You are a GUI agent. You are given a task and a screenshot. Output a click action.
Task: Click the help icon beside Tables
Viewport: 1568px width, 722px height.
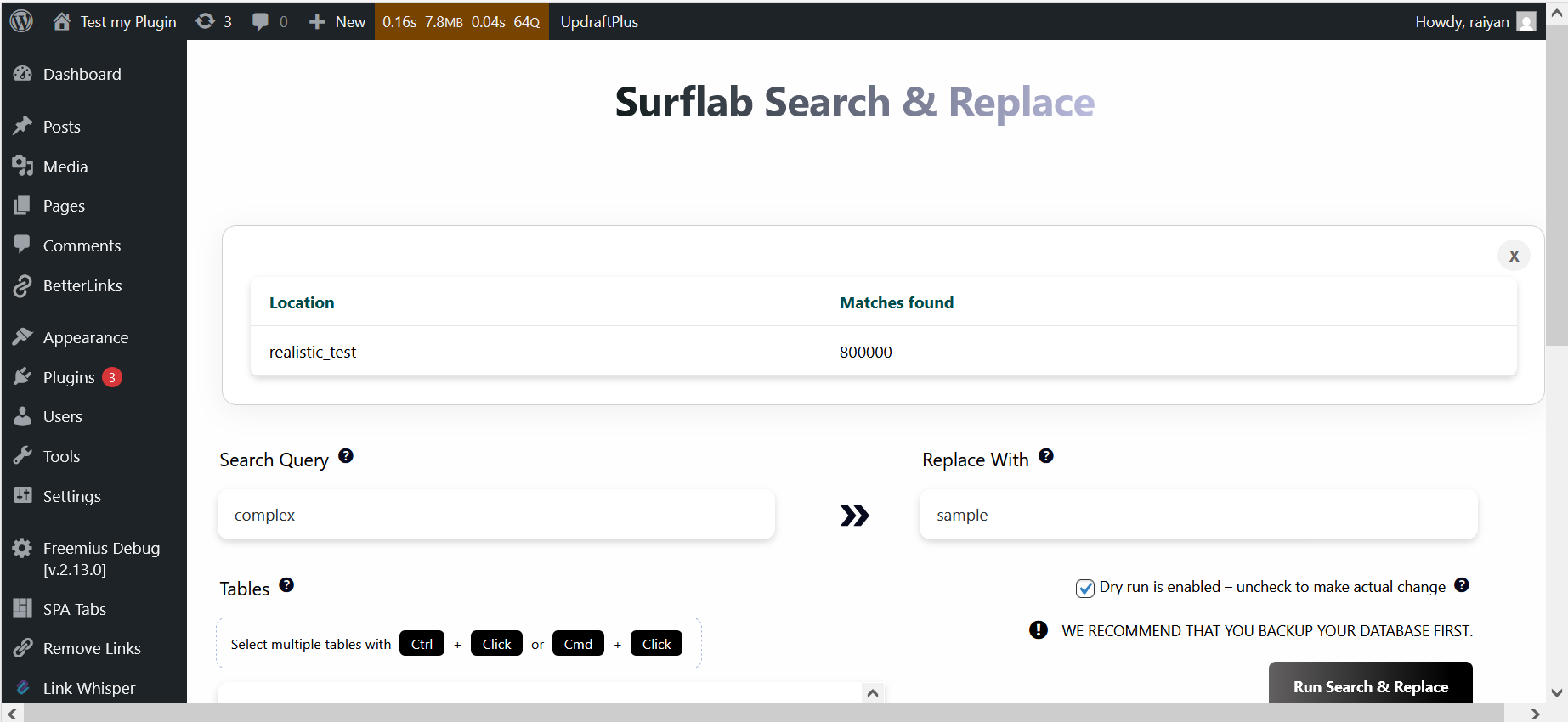[x=286, y=585]
